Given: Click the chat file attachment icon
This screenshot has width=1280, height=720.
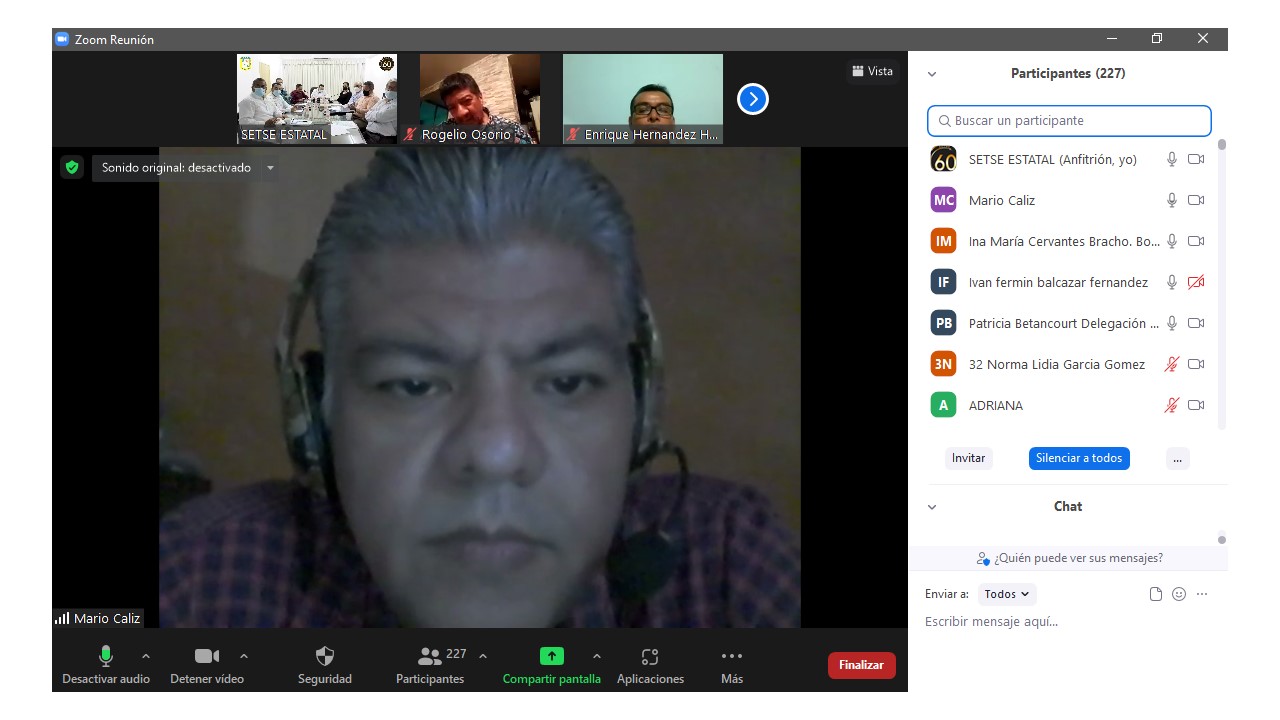Looking at the screenshot, I should click(x=1156, y=594).
